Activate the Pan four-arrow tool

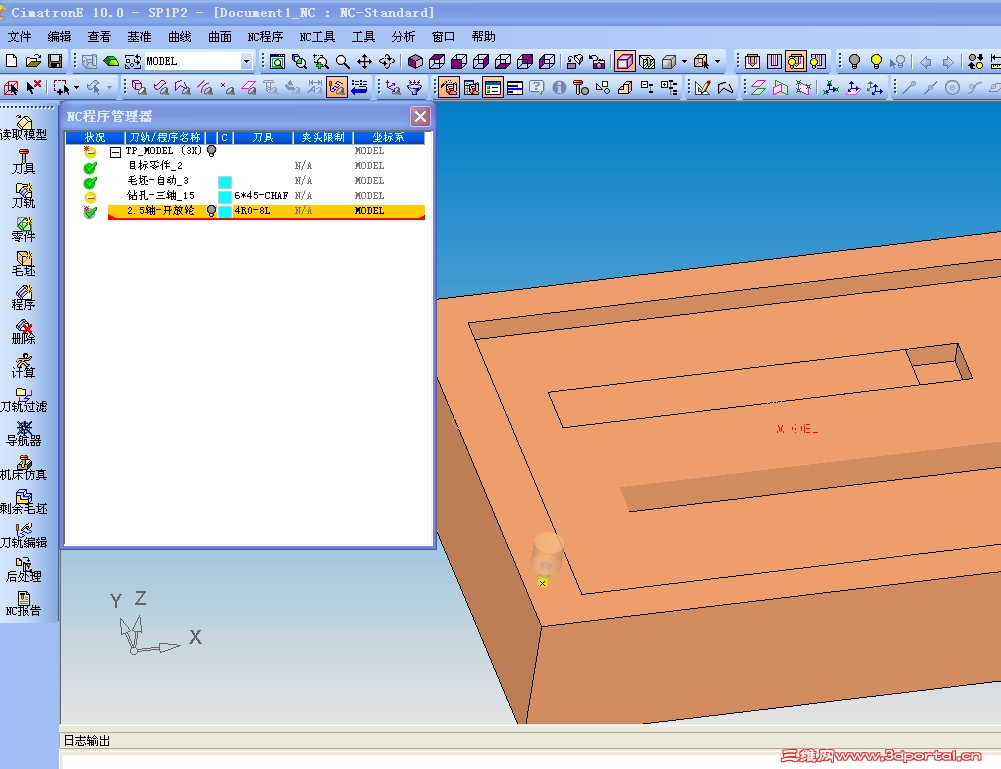pyautogui.click(x=365, y=61)
